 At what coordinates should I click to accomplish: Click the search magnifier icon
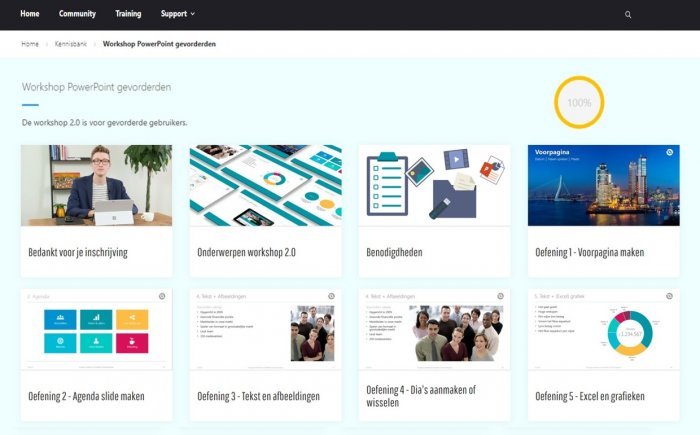coord(628,15)
